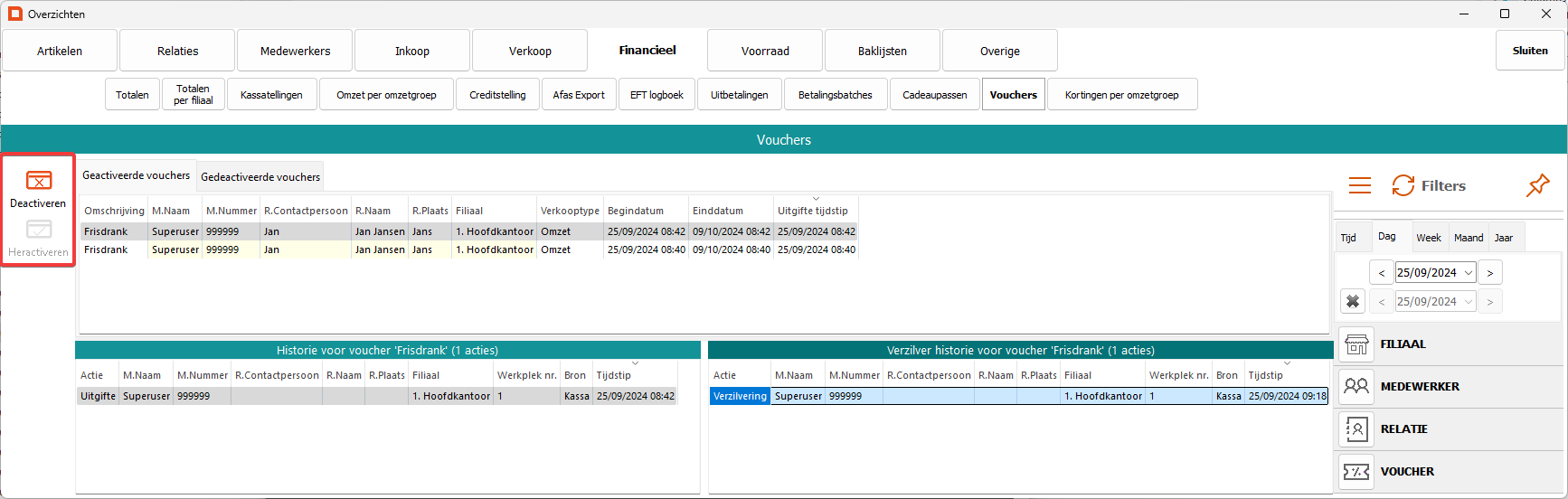1568x499 pixels.
Task: Open the Kassatellingen overview
Action: coord(271,95)
